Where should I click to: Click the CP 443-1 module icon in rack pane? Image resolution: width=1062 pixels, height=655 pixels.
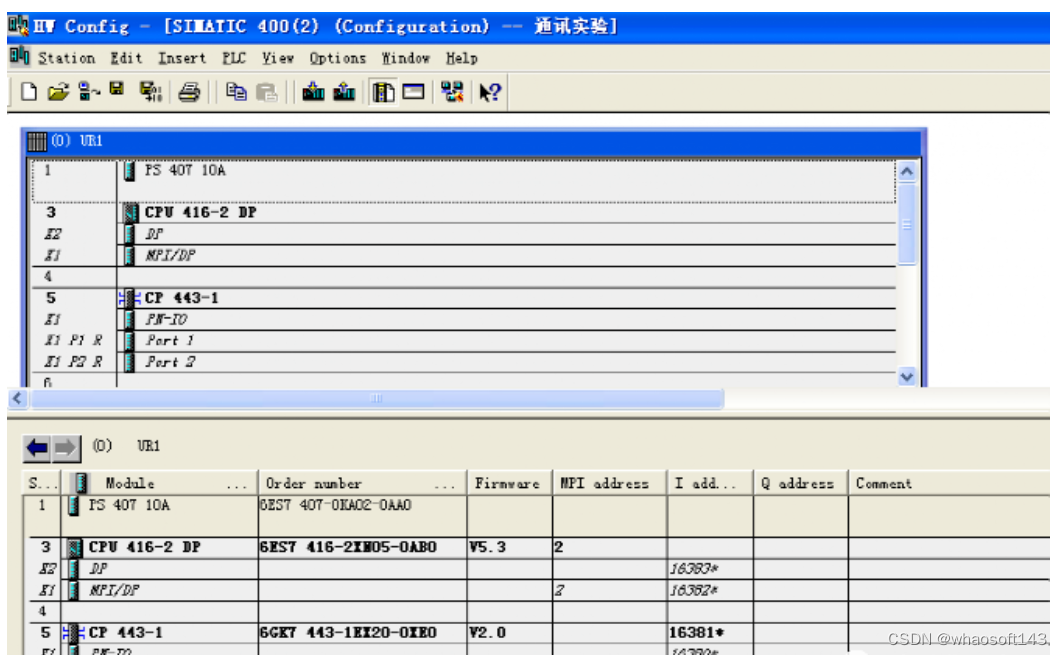coord(129,298)
